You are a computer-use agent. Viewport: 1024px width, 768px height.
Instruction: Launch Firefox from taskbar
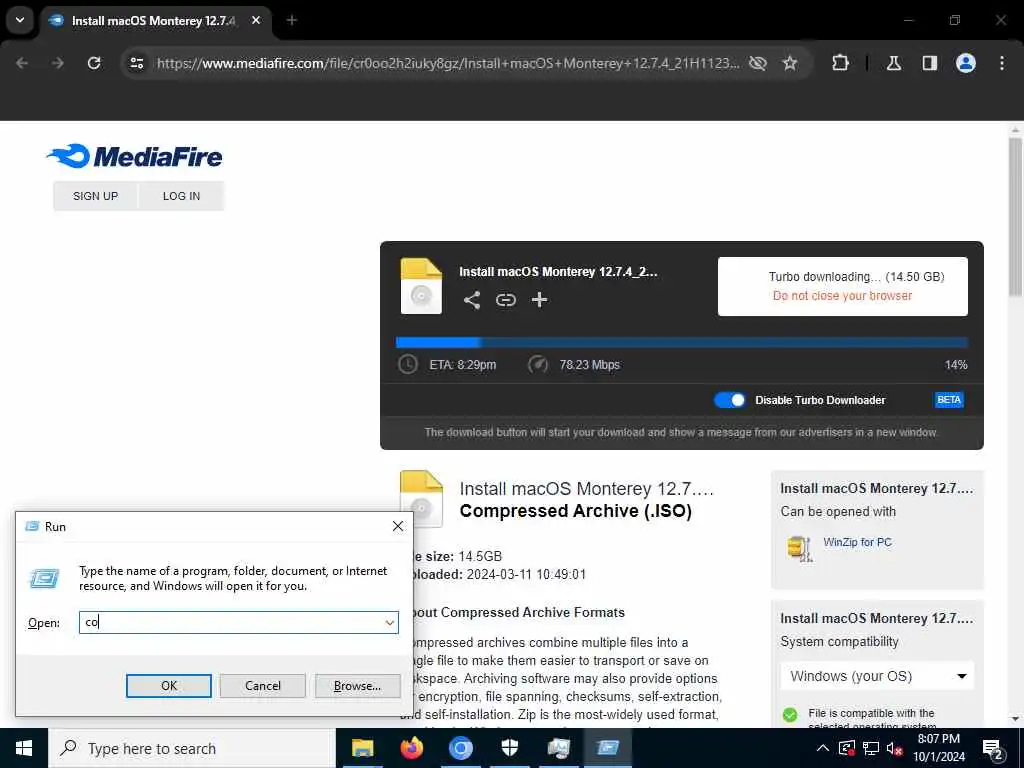411,748
